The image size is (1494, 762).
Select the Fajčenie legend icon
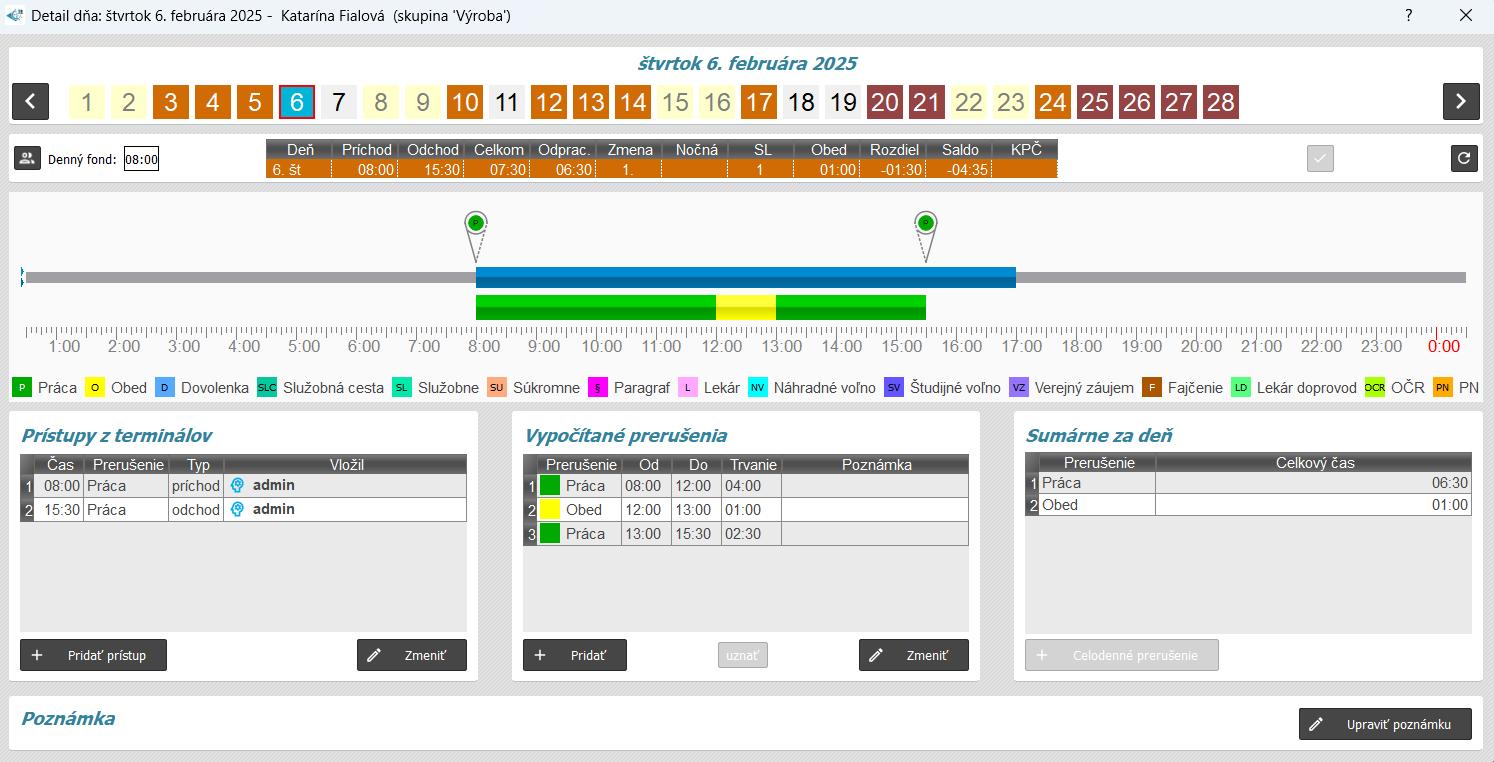tap(1151, 388)
